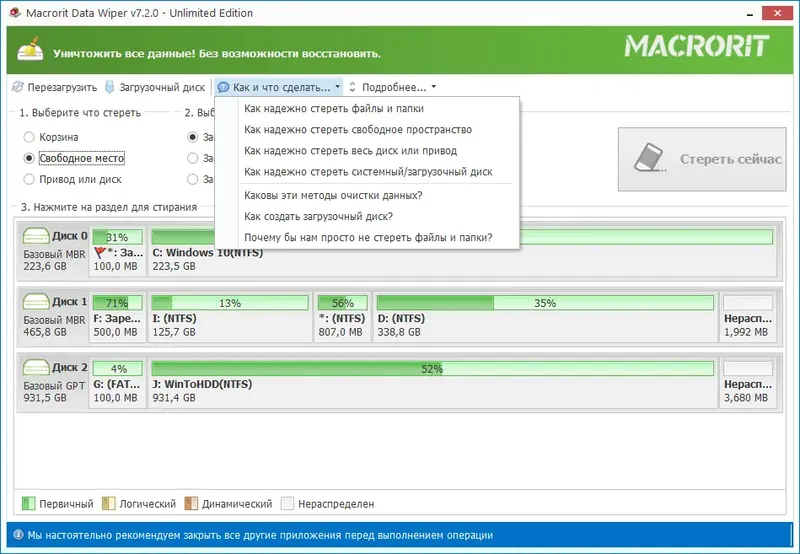Click the red flag boot partition icon
Viewport: 800px width, 554px height.
point(100,253)
